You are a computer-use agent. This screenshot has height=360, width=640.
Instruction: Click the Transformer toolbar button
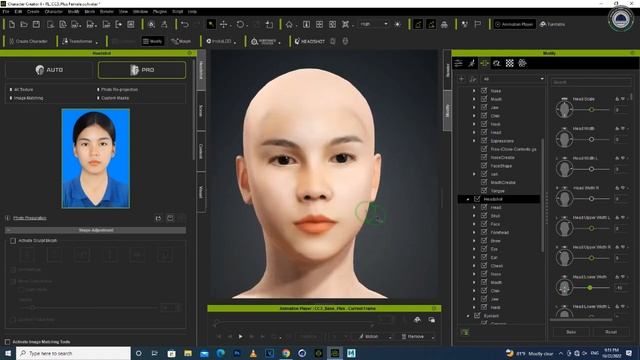(x=78, y=41)
